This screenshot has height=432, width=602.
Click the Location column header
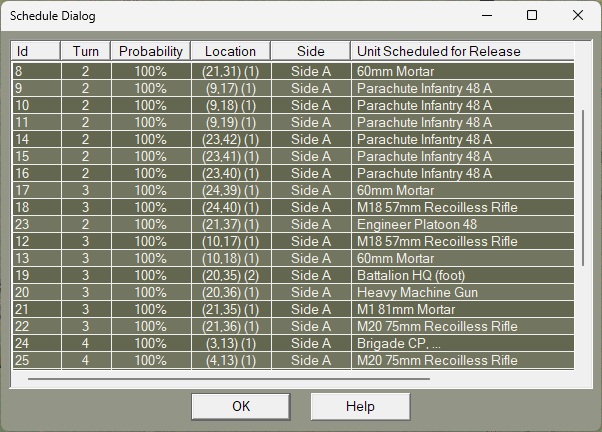tap(230, 51)
